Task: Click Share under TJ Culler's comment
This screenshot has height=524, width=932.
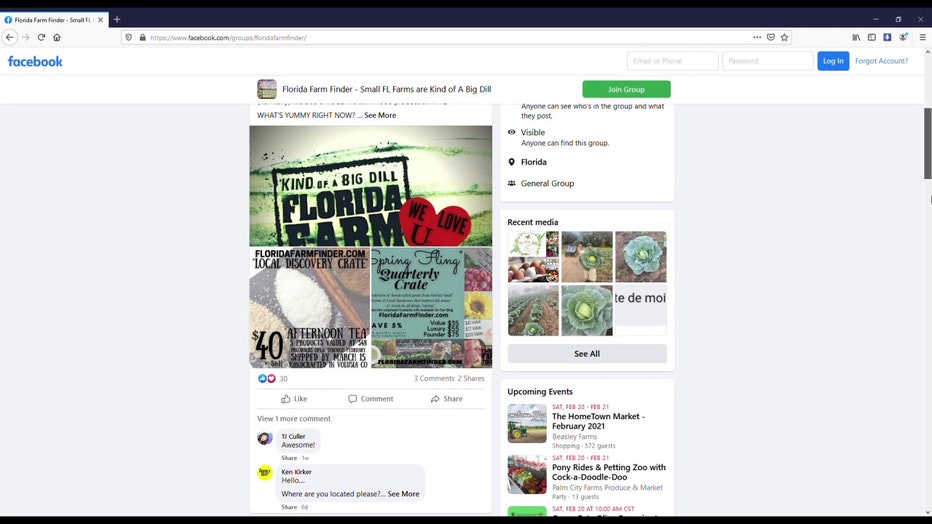Action: [289, 458]
